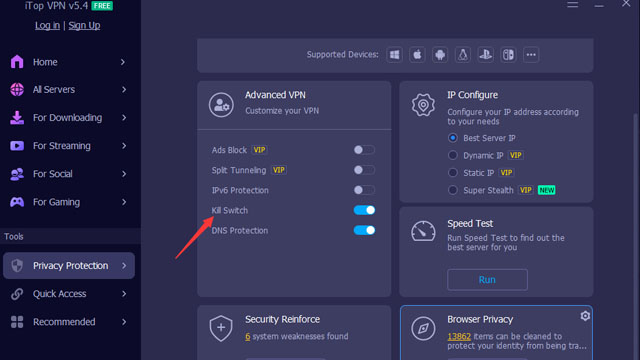Image resolution: width=640 pixels, height=360 pixels.
Task: Click the Quick Access link icon
Action: click(x=17, y=294)
